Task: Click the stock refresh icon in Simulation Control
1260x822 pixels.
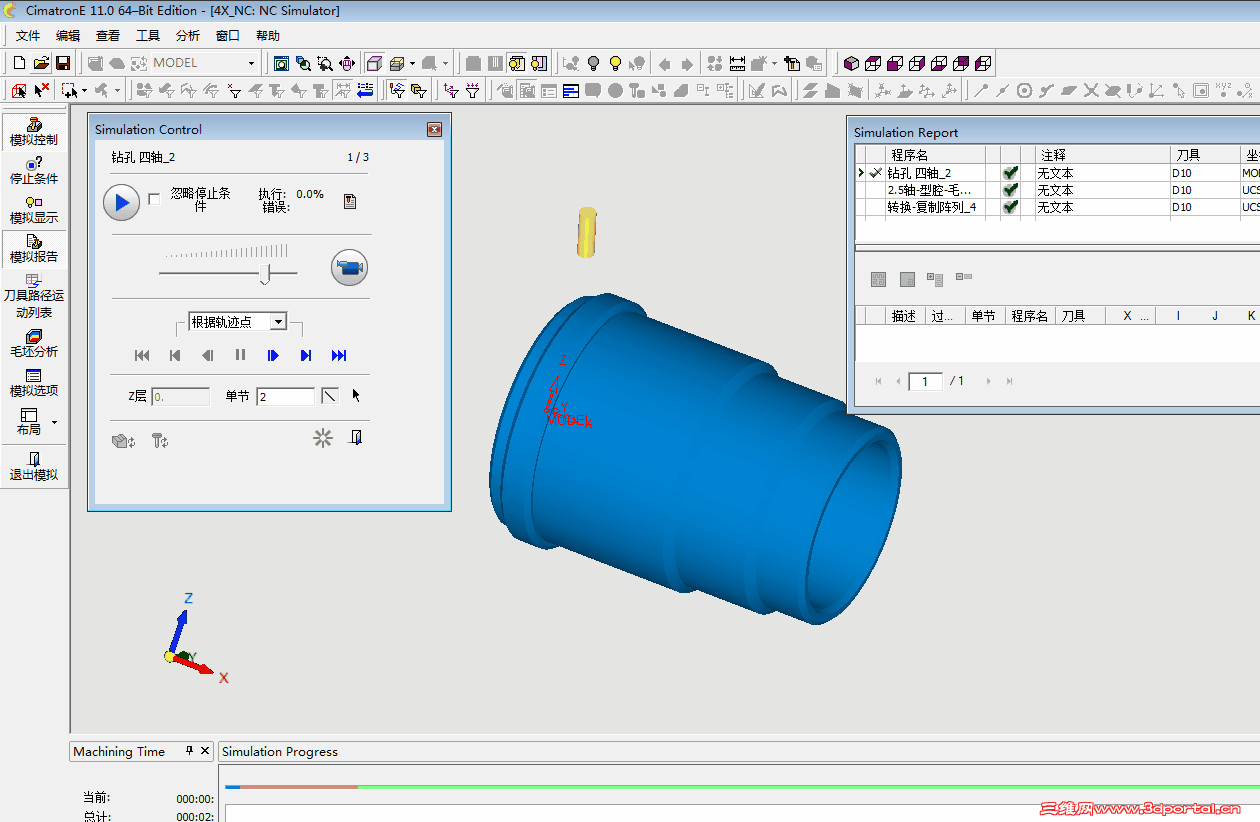Action: click(x=124, y=439)
